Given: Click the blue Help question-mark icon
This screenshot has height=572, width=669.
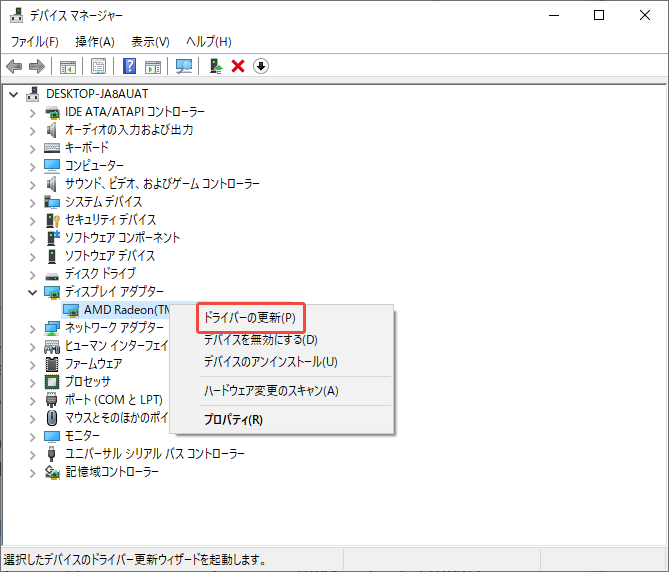Looking at the screenshot, I should 129,67.
